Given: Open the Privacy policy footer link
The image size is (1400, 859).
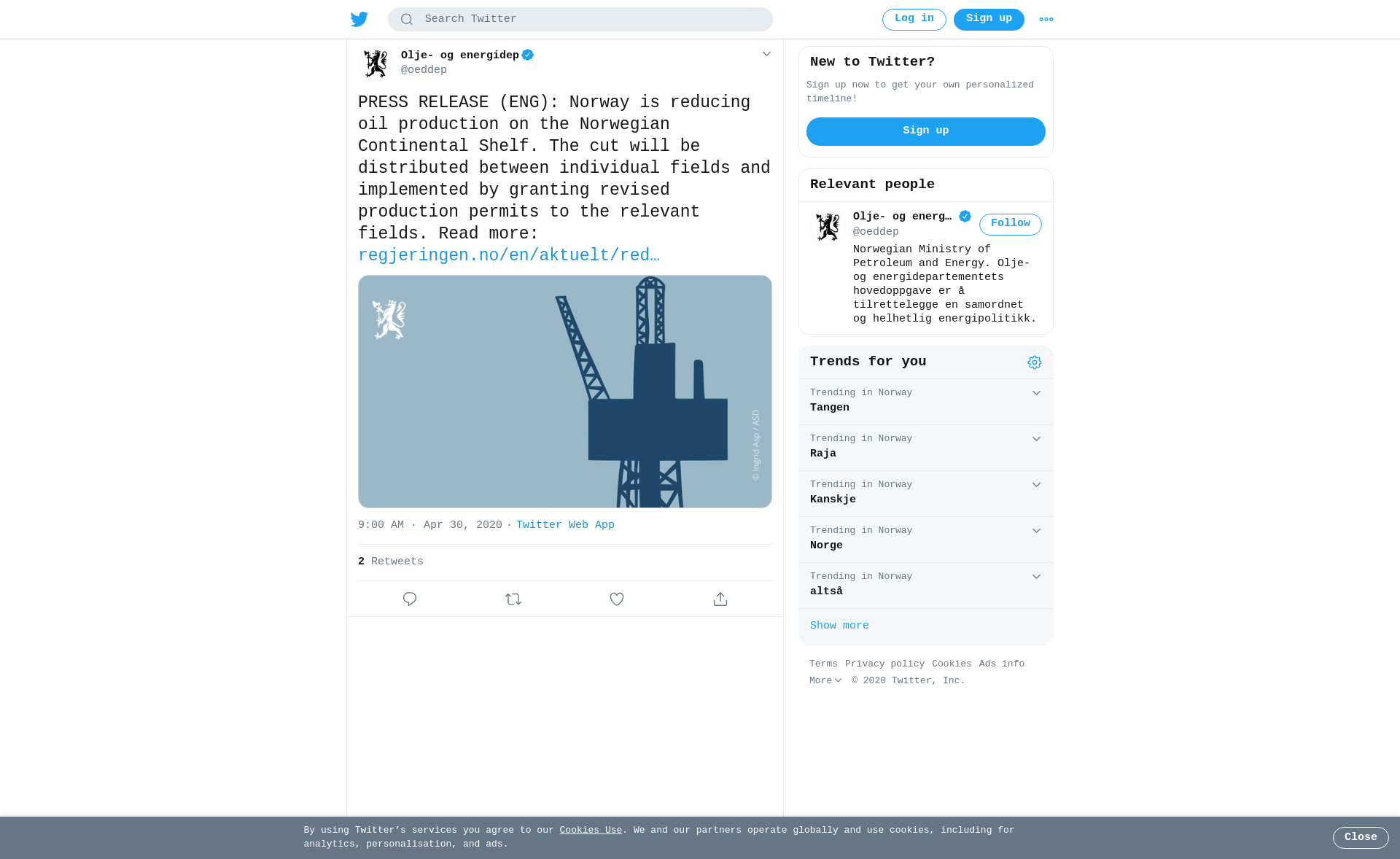Looking at the screenshot, I should pyautogui.click(x=884, y=664).
